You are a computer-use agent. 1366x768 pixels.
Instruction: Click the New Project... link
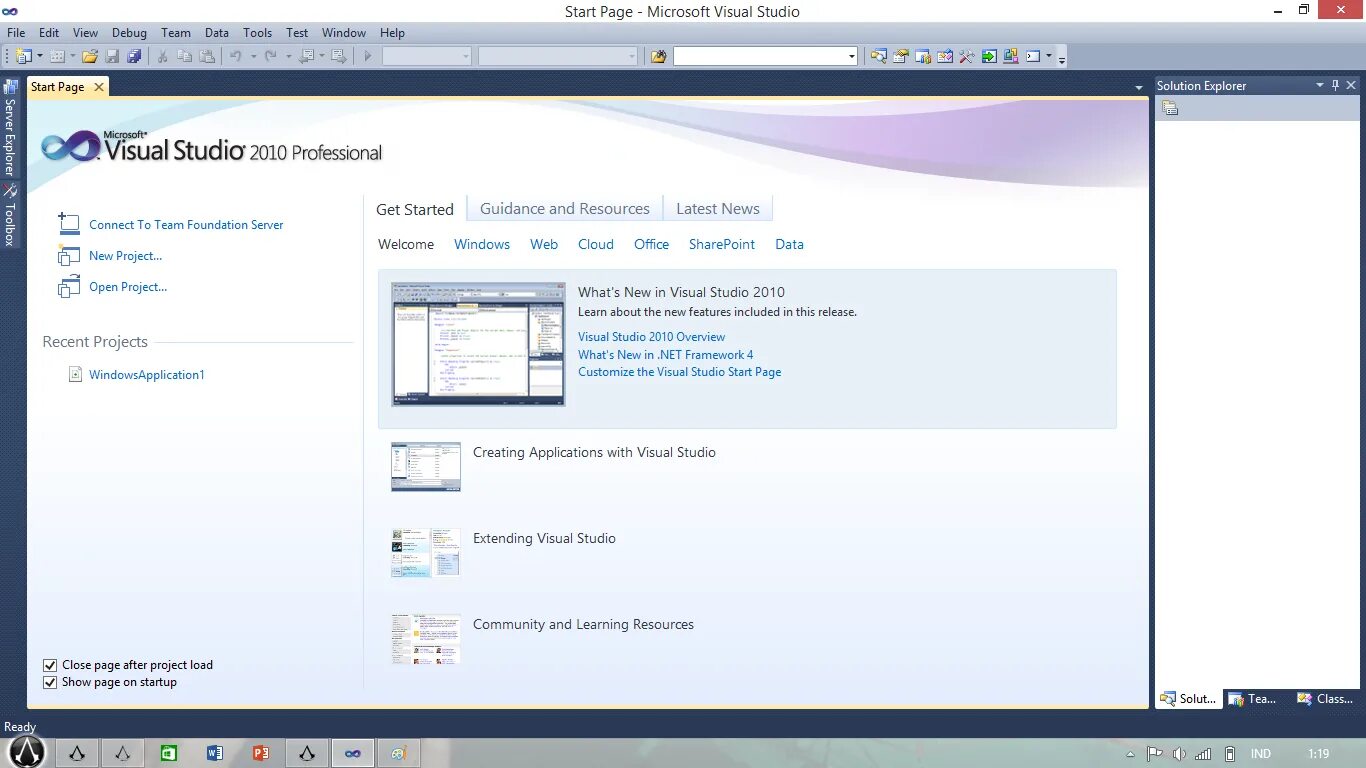coord(125,256)
